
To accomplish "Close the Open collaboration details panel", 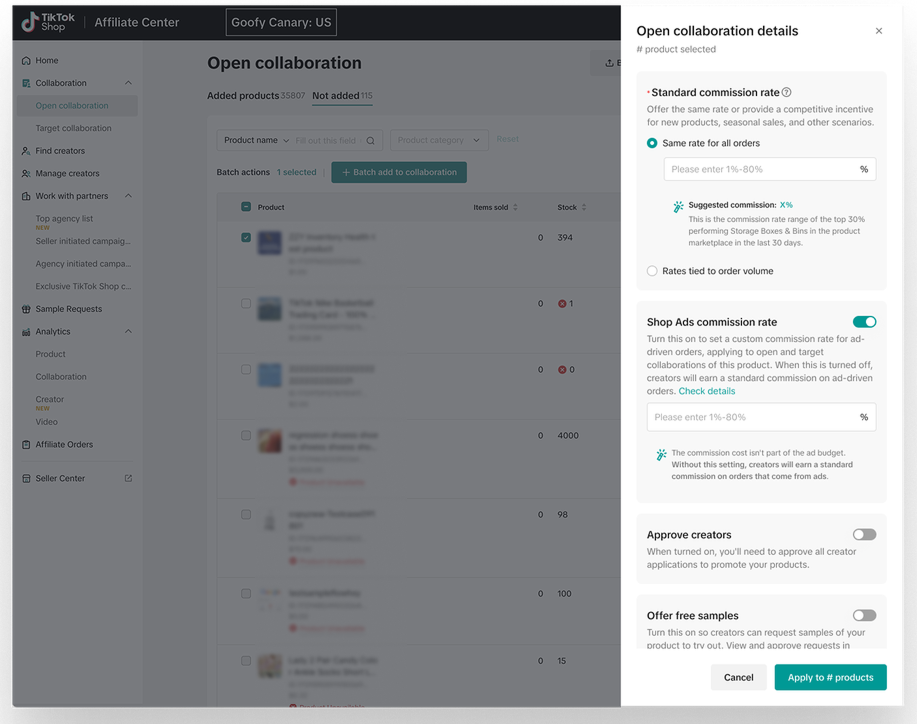I will coord(879,31).
